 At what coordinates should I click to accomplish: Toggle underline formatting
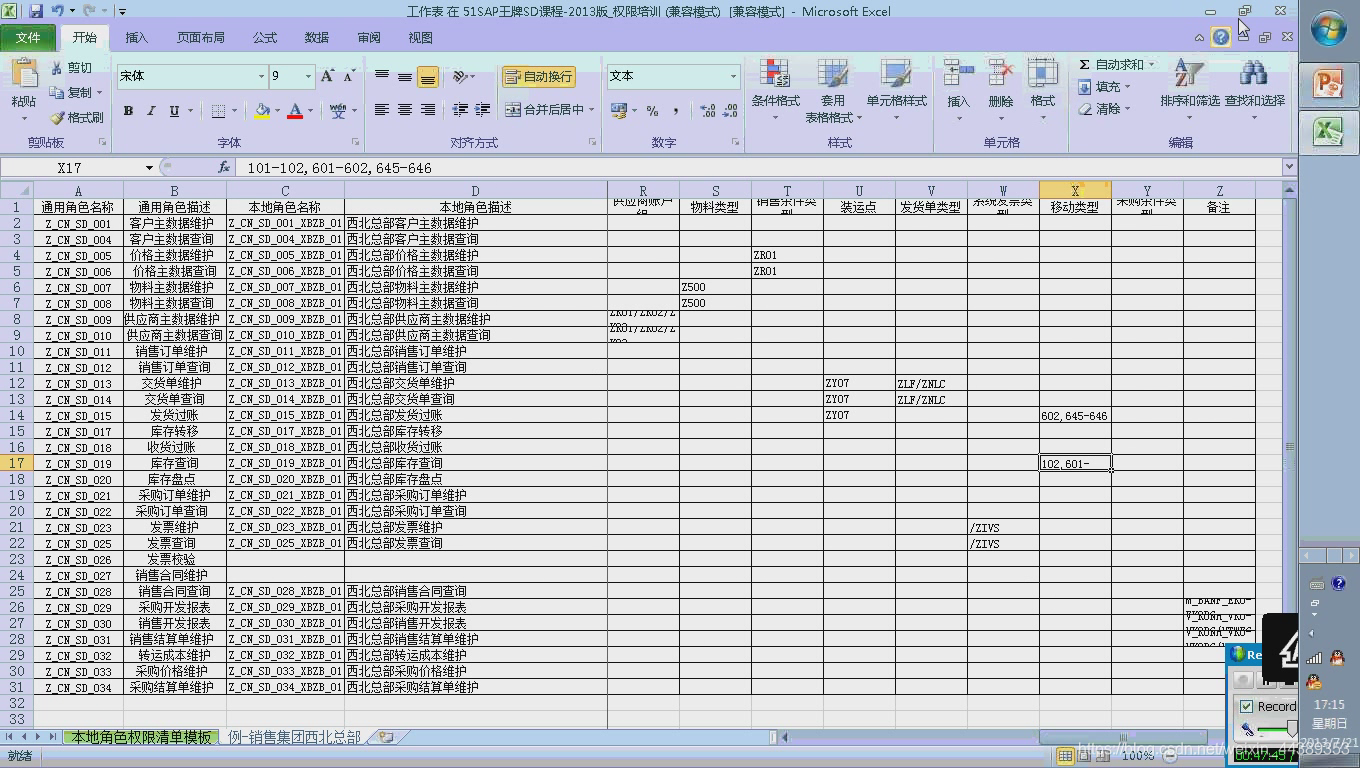[x=174, y=111]
